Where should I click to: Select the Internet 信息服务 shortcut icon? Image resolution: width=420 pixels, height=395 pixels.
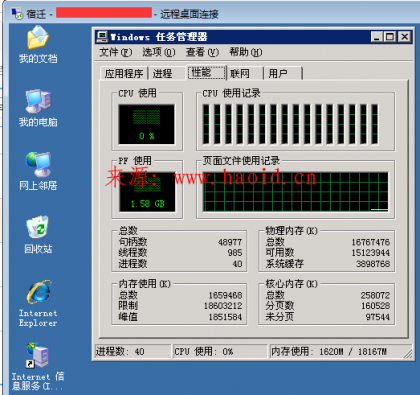pyautogui.click(x=37, y=367)
